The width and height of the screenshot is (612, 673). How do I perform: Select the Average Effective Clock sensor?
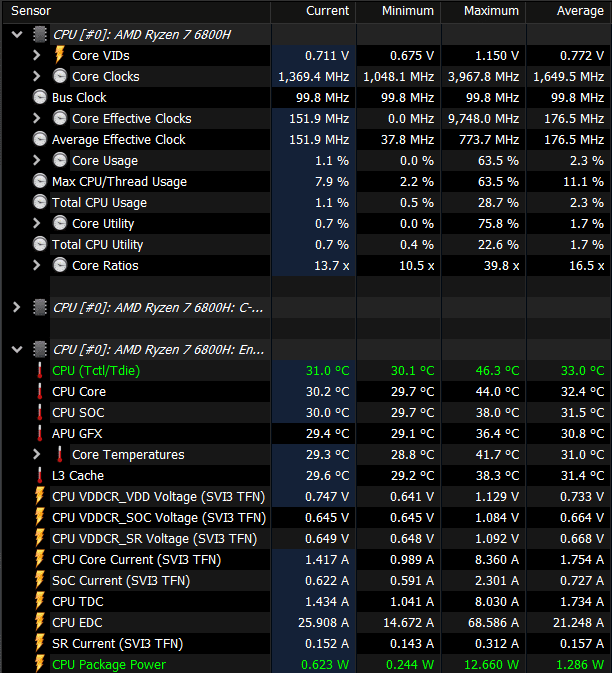tap(118, 140)
